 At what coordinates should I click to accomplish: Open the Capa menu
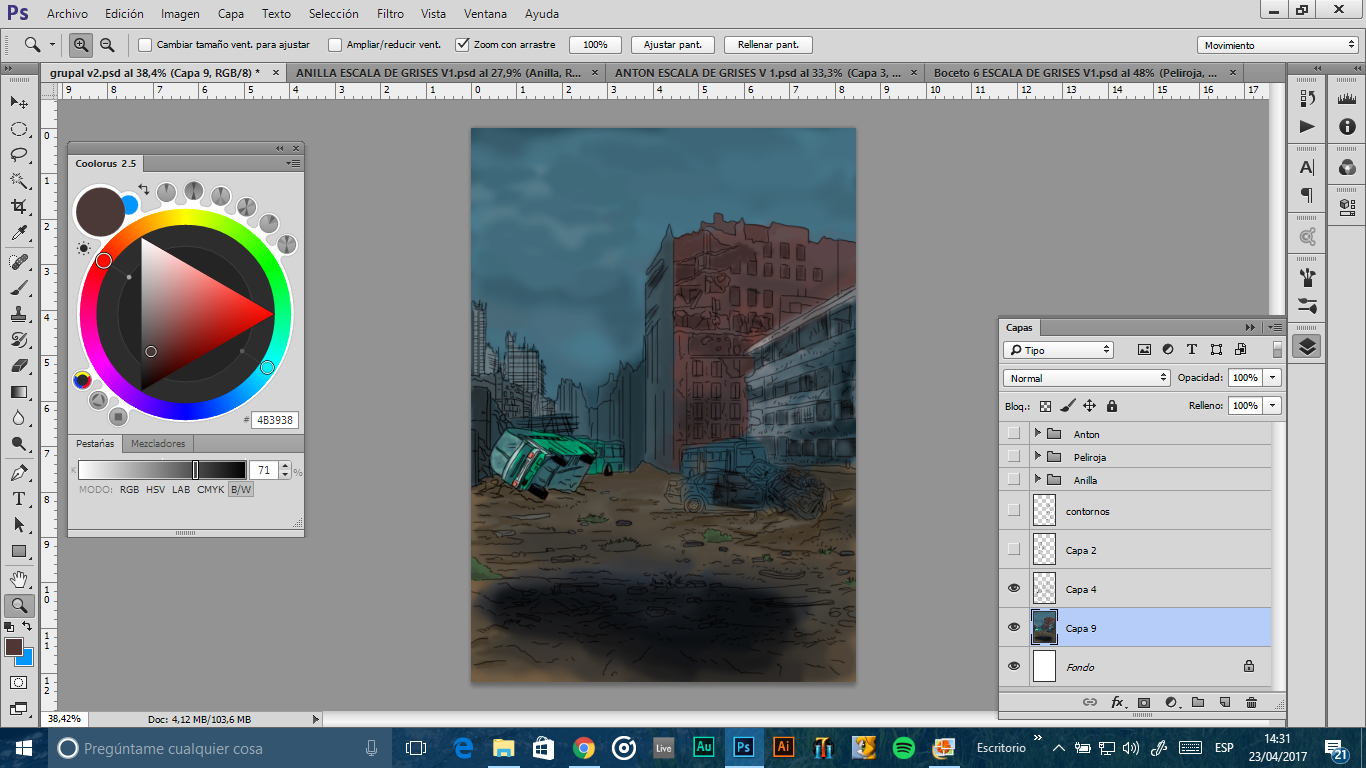point(231,14)
